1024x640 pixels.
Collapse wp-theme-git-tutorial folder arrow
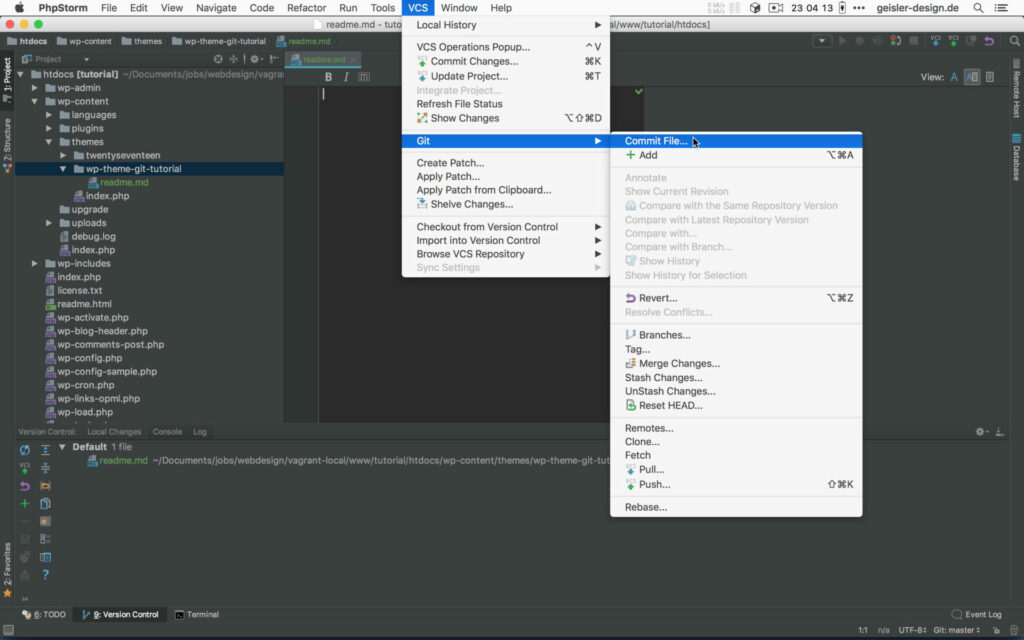tap(63, 168)
